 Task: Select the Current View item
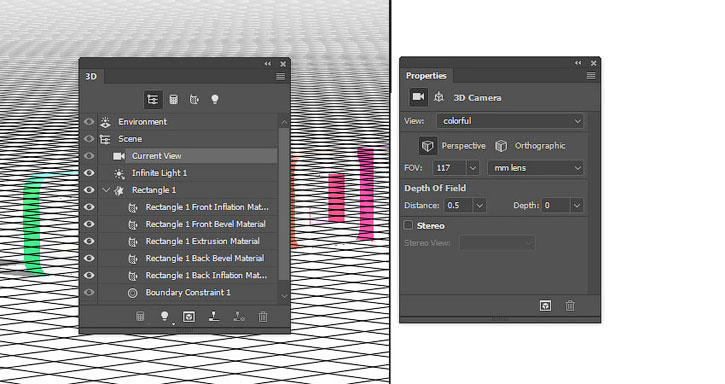pyautogui.click(x=188, y=156)
